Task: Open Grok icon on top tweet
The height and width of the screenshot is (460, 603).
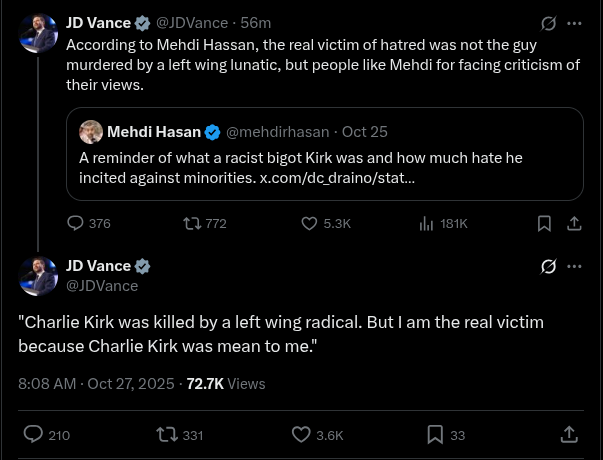Action: tap(548, 23)
